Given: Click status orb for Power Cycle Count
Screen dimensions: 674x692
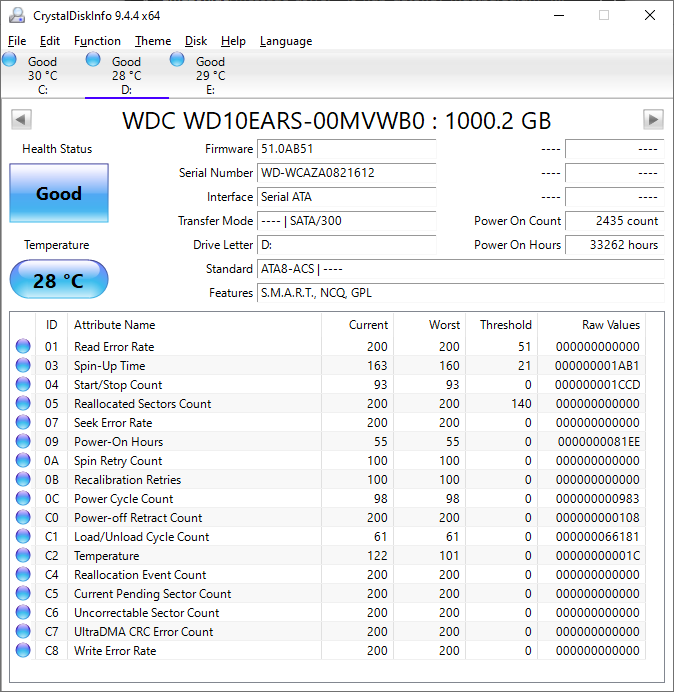Looking at the screenshot, I should coord(23,498).
